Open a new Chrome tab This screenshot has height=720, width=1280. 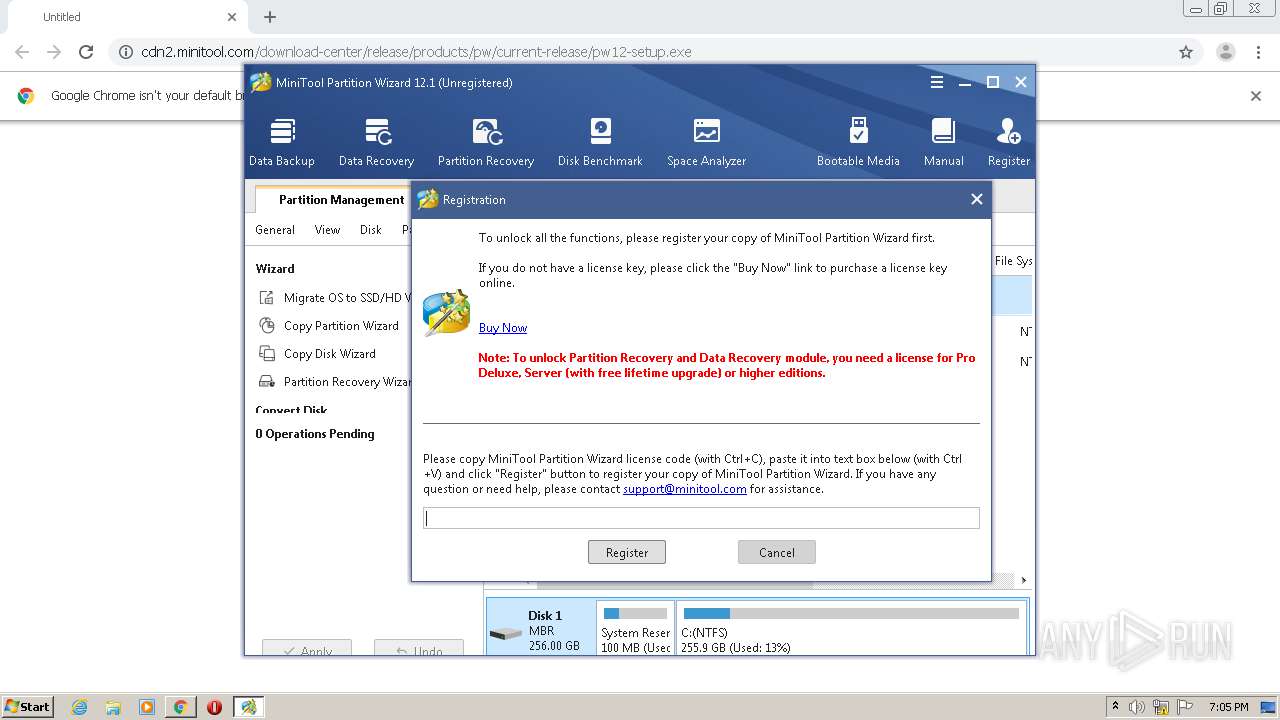[270, 17]
